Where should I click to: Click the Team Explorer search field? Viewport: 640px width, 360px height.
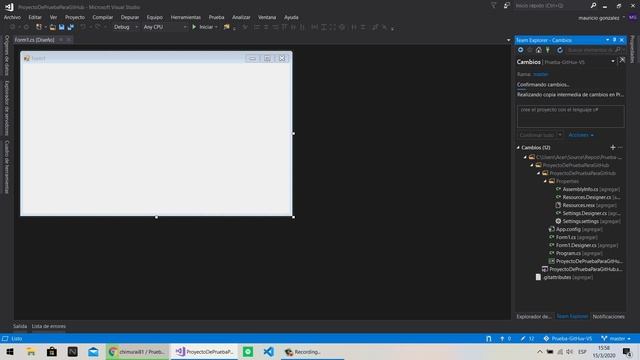click(x=595, y=50)
